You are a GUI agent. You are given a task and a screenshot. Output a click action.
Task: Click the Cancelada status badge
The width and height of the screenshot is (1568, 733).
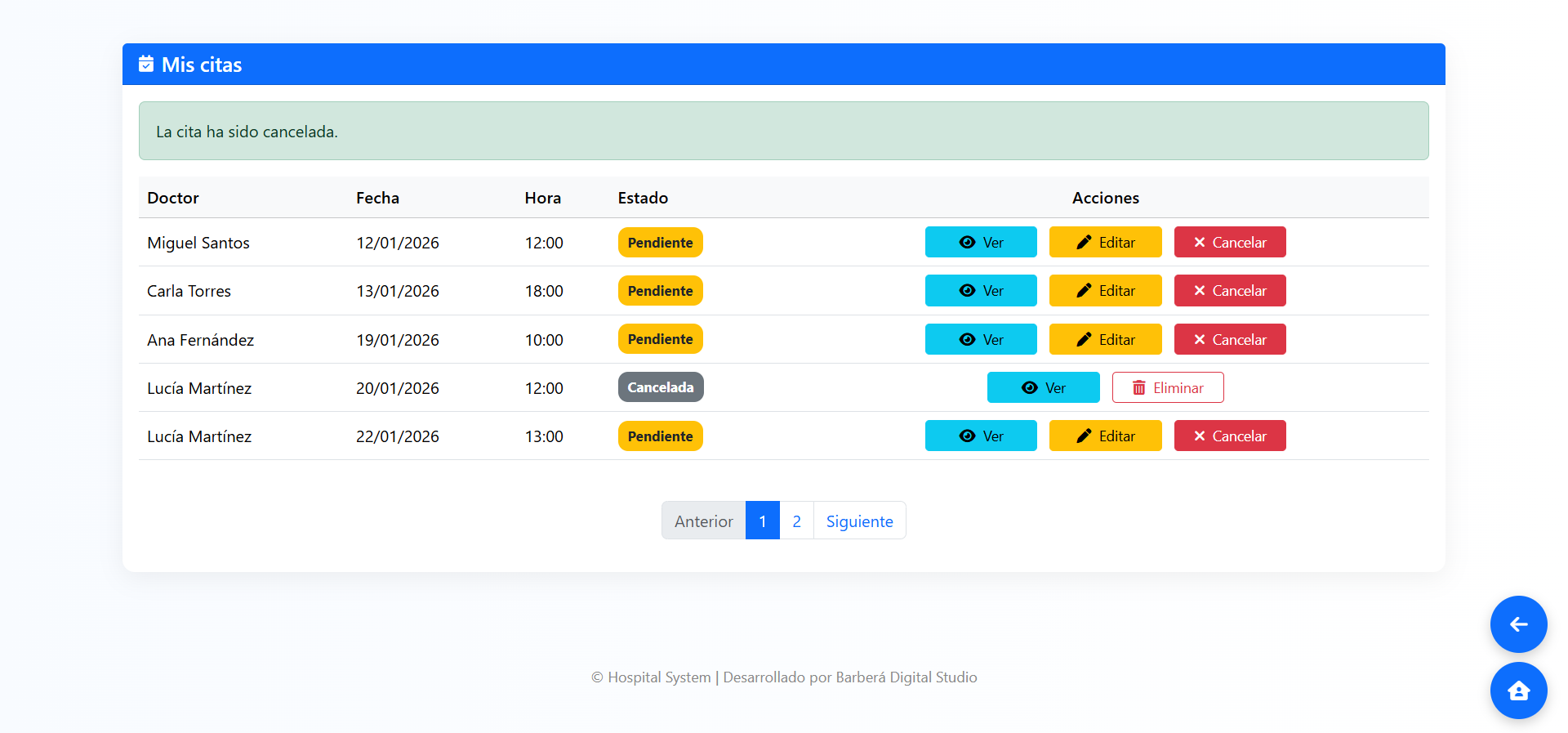[661, 387]
